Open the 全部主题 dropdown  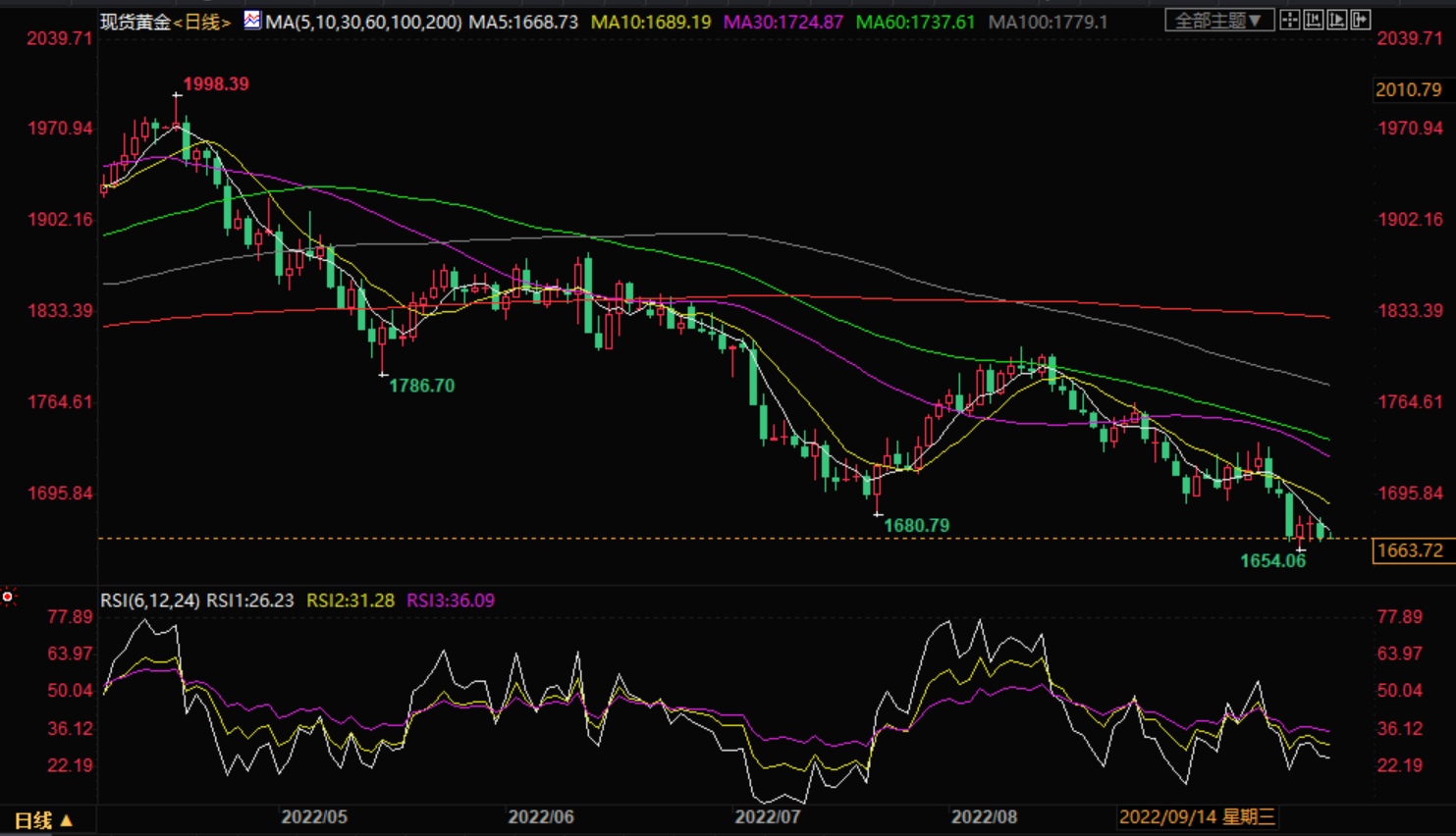point(1218,20)
